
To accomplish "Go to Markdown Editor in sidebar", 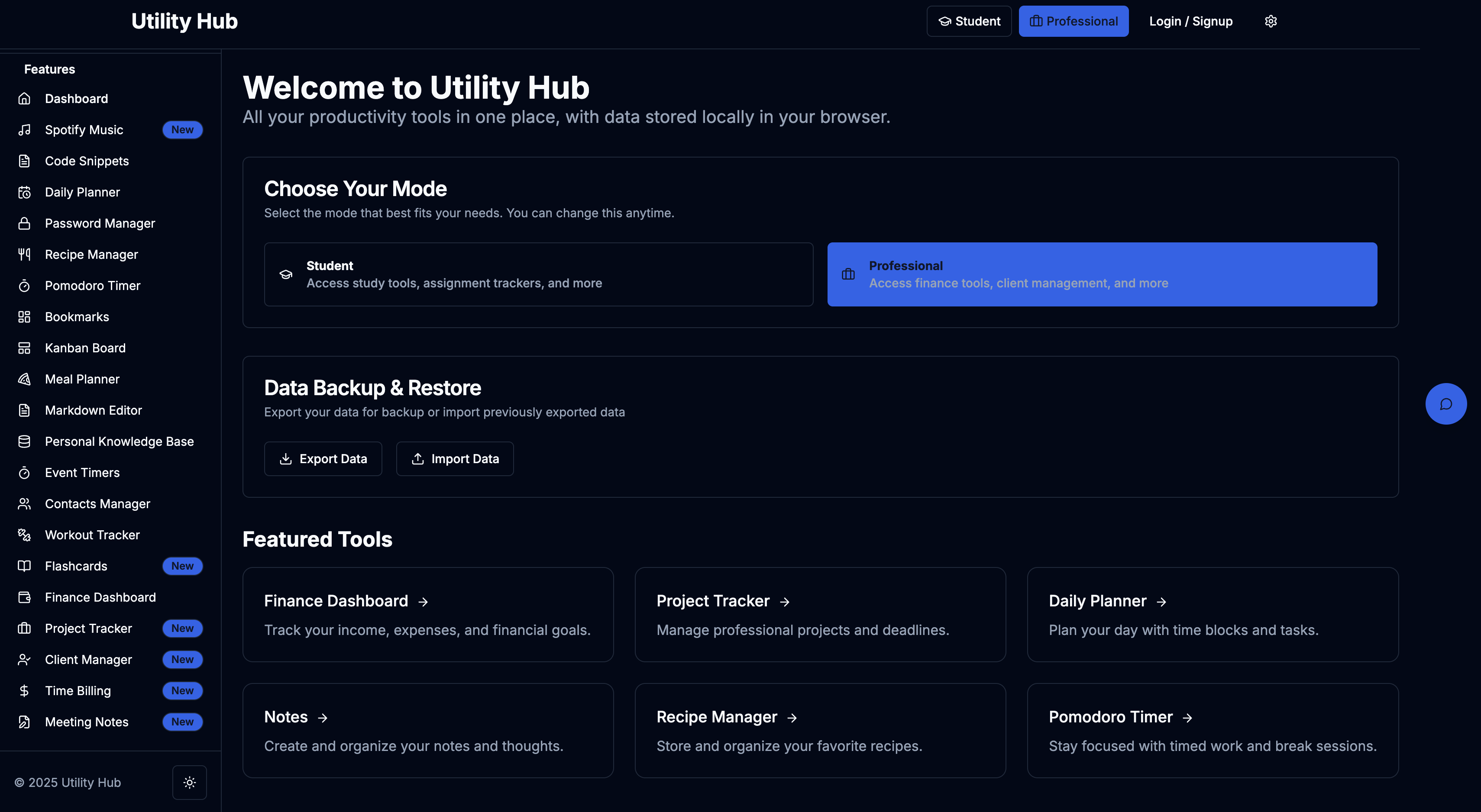I will (93, 410).
